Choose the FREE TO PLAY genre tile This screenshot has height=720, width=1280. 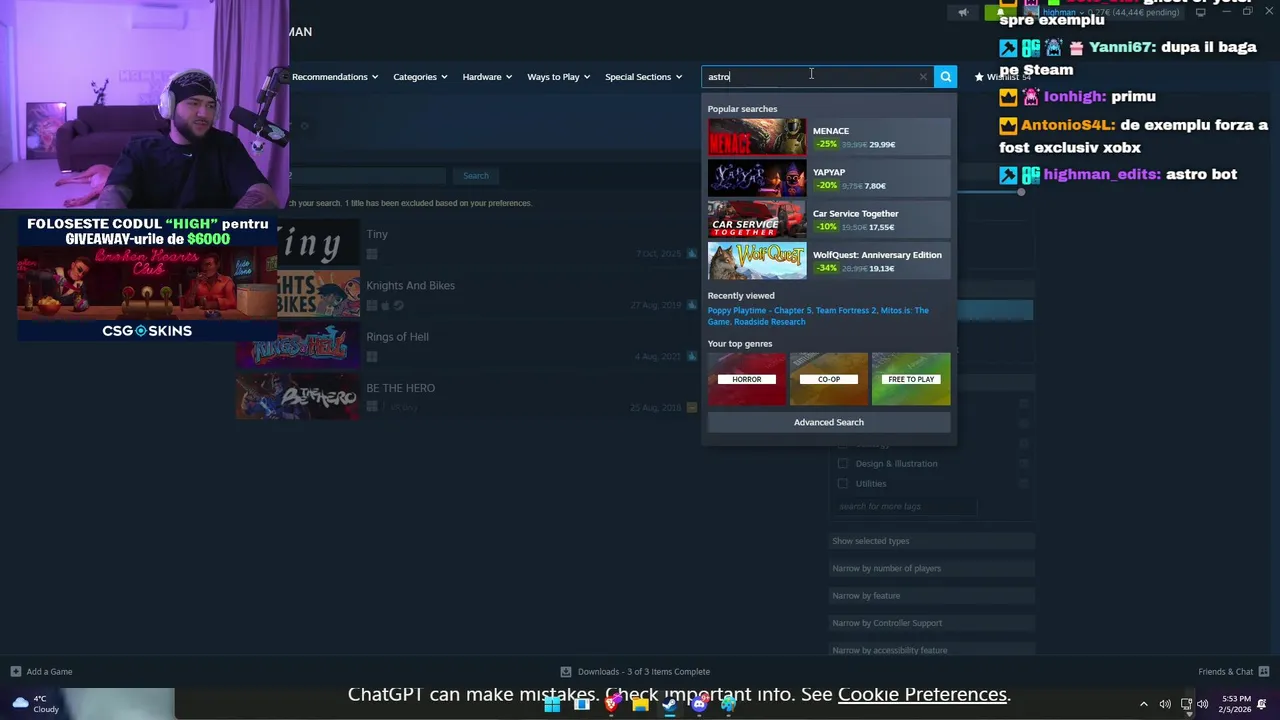pos(911,379)
